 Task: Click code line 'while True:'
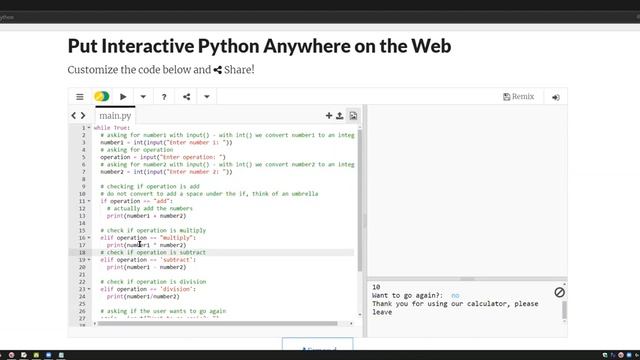[x=112, y=128]
